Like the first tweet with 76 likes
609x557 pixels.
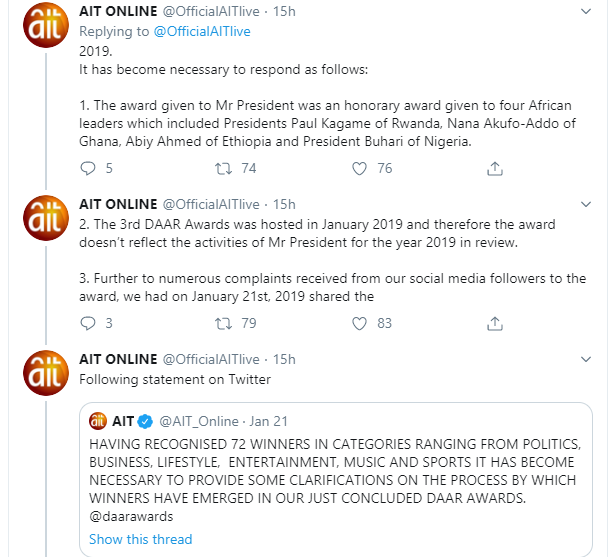359,169
